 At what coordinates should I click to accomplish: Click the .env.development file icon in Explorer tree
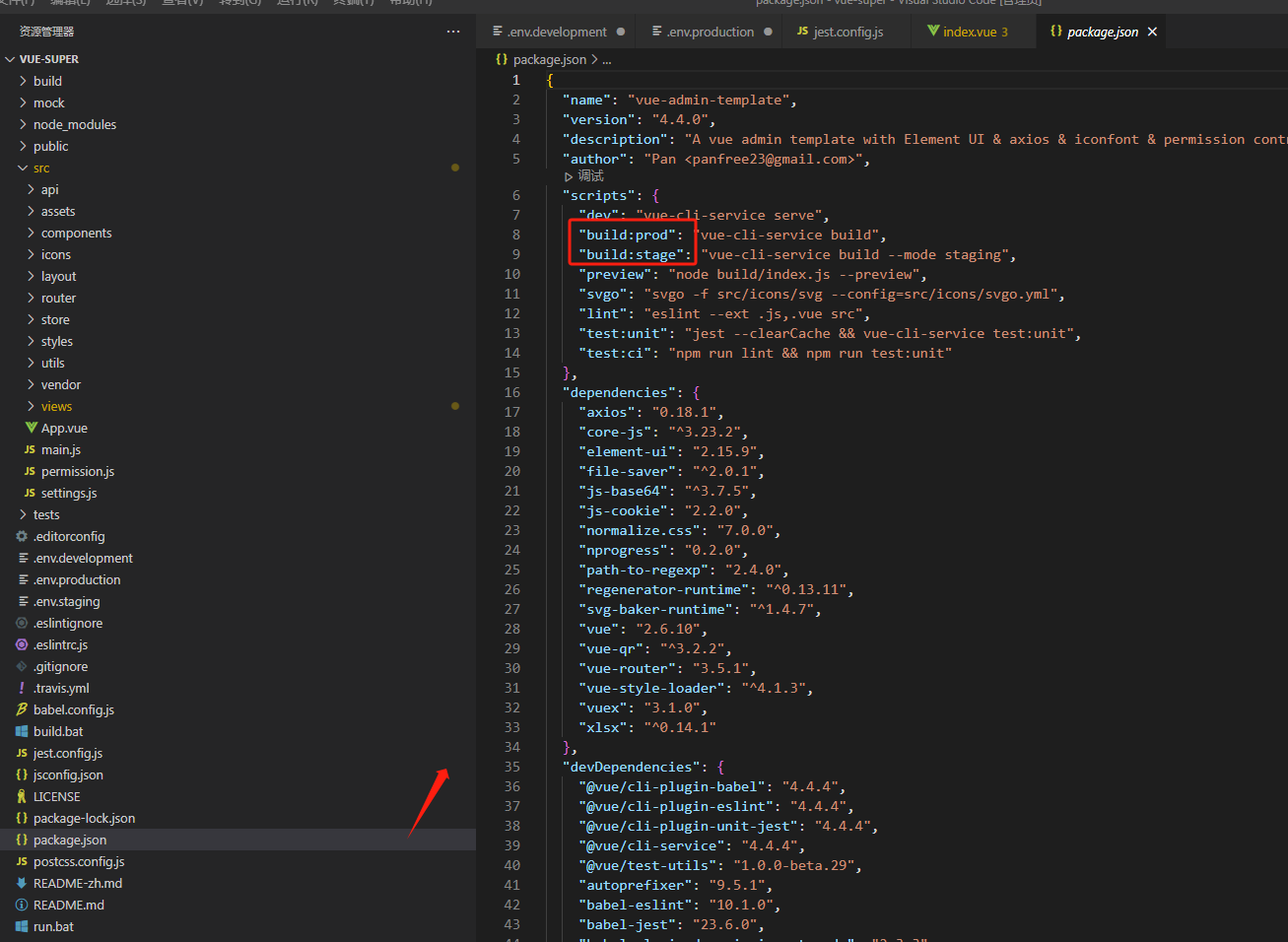(x=23, y=558)
